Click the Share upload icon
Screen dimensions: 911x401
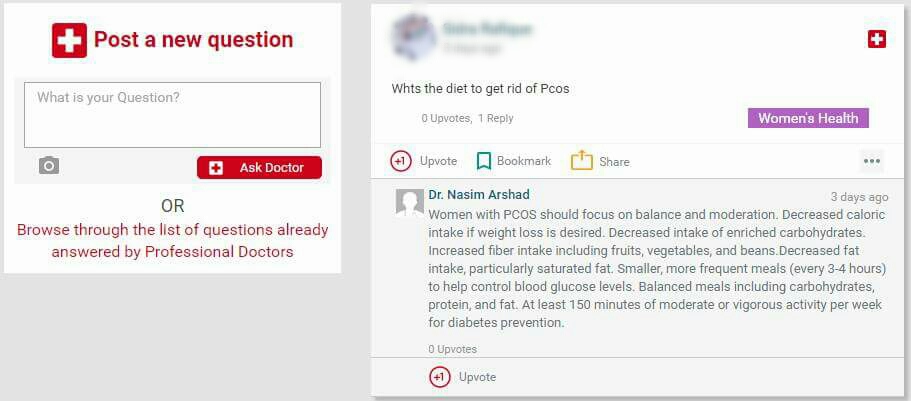click(582, 160)
